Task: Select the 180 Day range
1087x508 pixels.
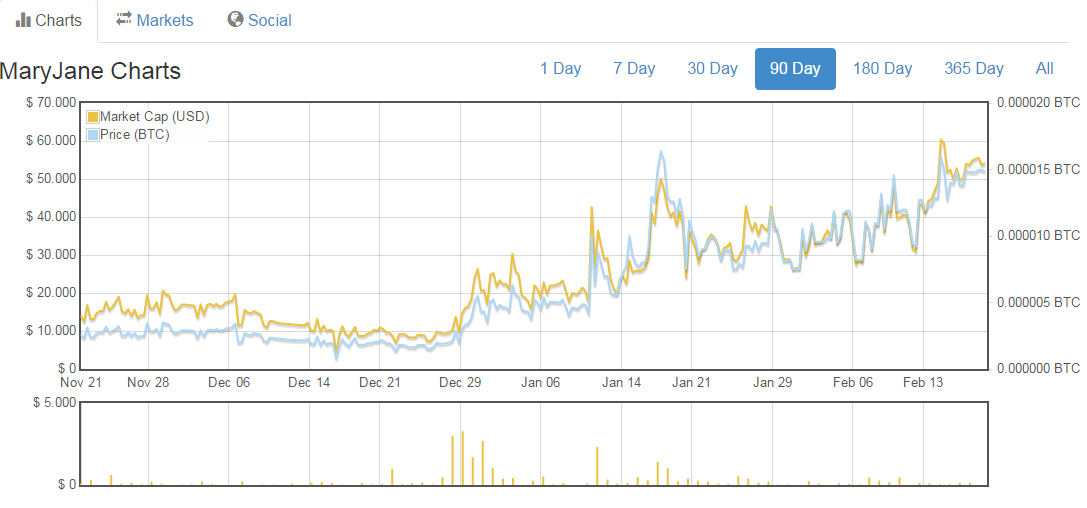Action: tap(882, 69)
